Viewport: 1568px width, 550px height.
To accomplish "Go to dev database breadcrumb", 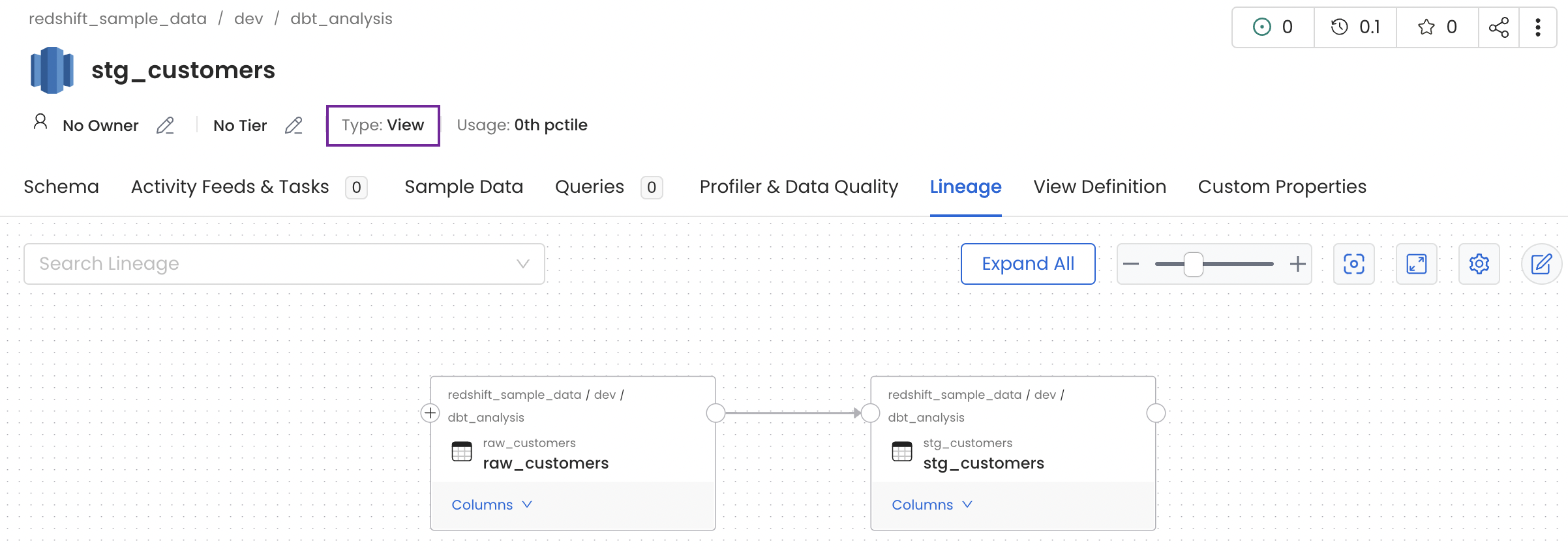I will (x=249, y=19).
